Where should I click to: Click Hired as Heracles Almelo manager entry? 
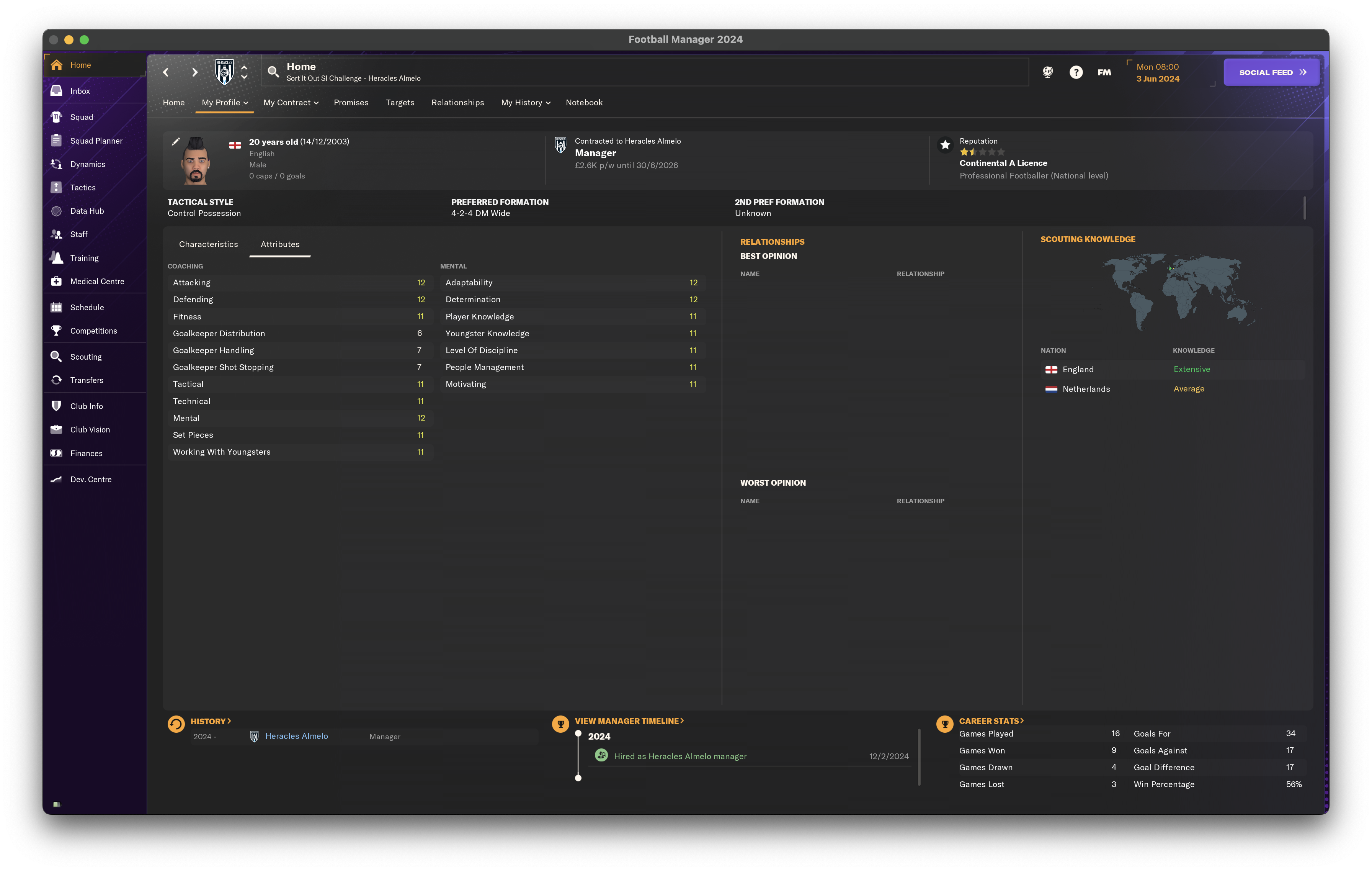[680, 756]
